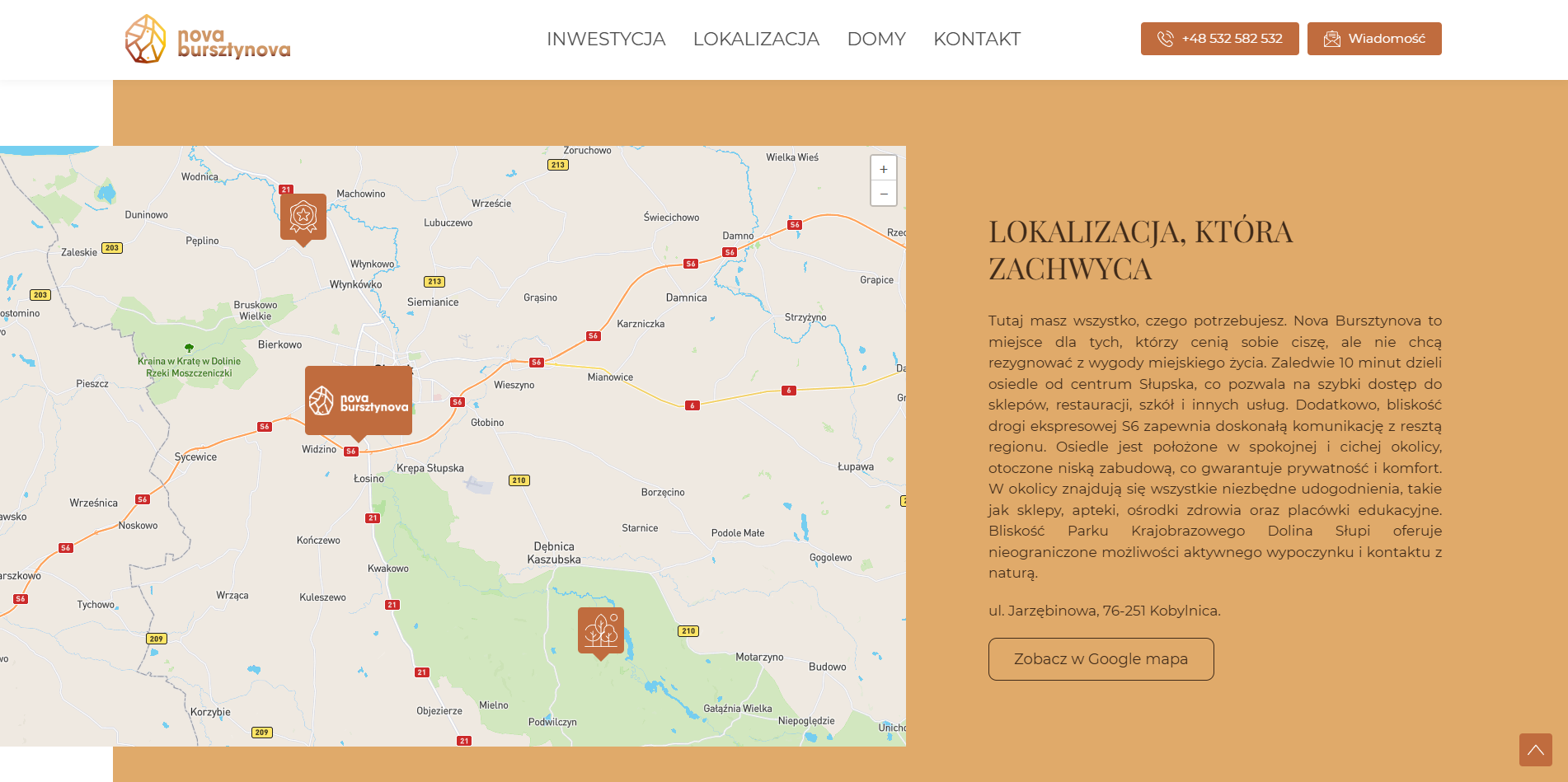Click the Łupawa label on map

tap(856, 466)
